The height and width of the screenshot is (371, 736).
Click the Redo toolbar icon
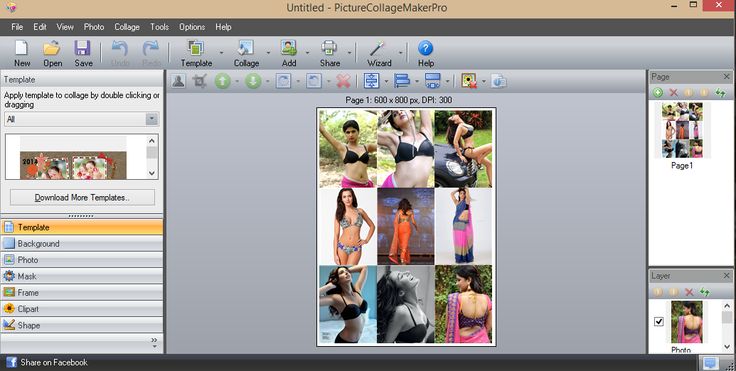151,48
